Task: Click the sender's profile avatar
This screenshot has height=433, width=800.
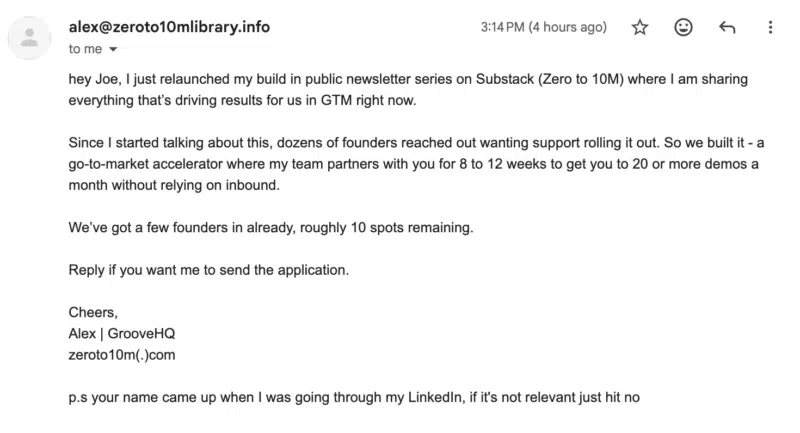Action: [x=31, y=38]
